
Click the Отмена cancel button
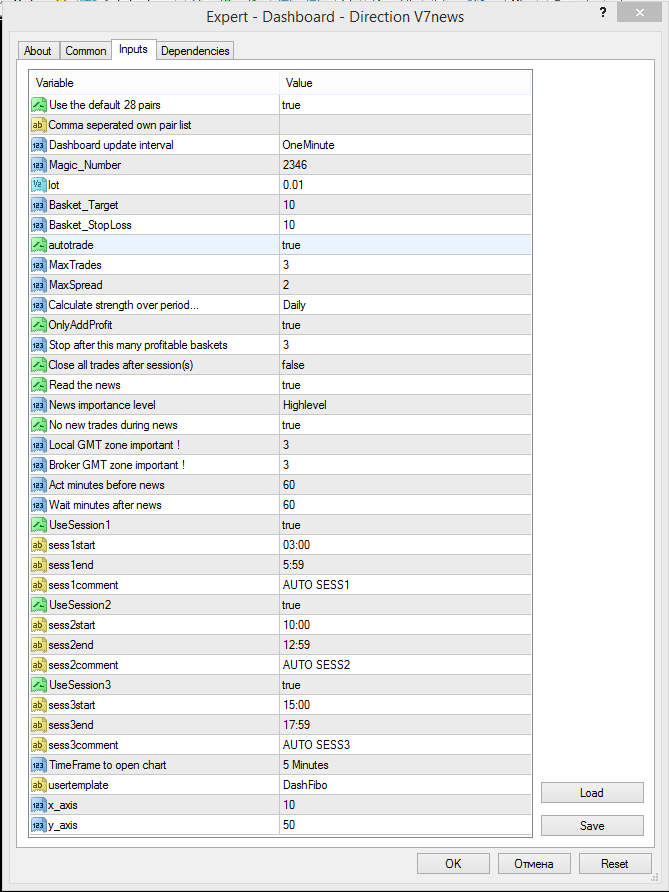pyautogui.click(x=534, y=864)
